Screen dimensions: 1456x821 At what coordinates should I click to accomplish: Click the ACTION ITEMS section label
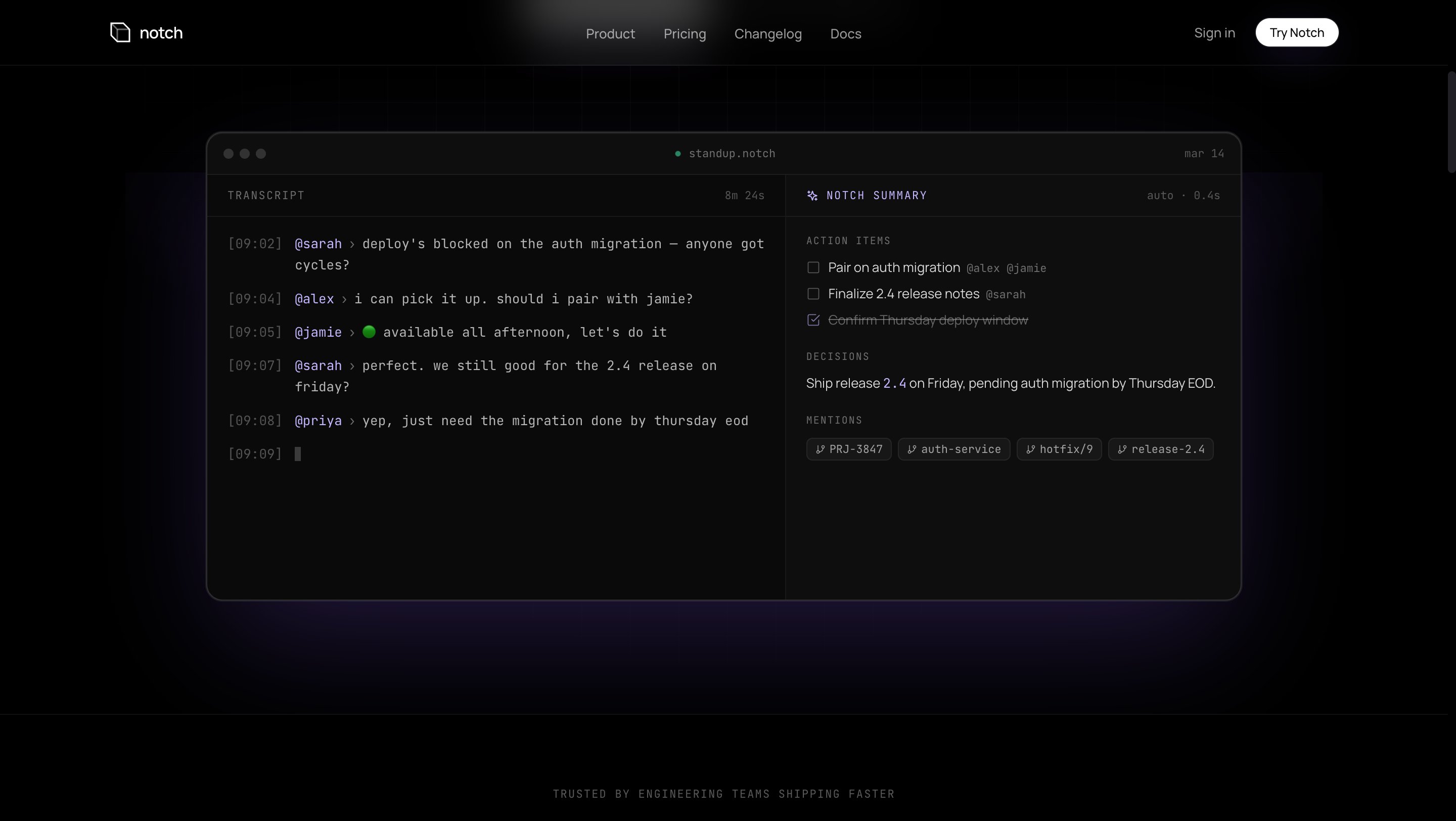pos(848,241)
